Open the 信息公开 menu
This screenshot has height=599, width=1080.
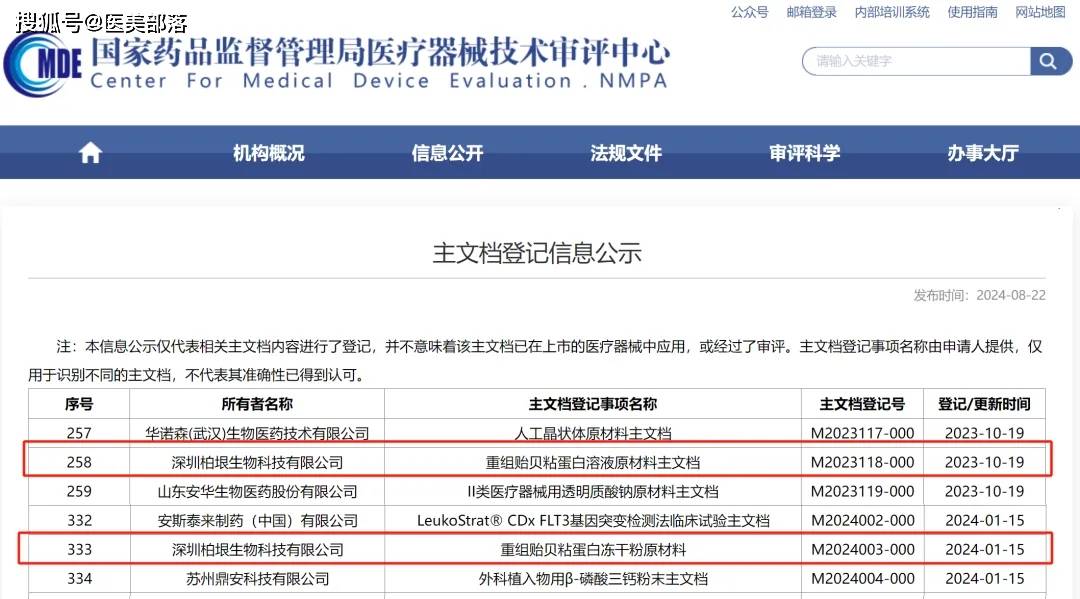click(x=447, y=153)
